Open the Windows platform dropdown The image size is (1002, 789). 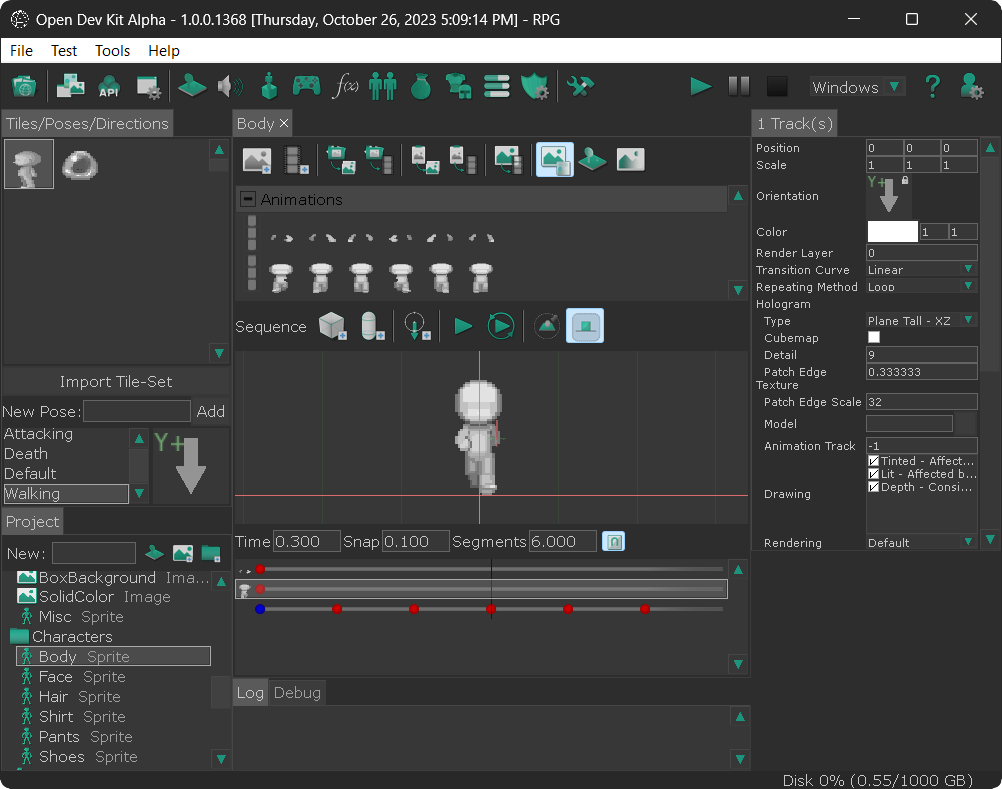coord(856,87)
